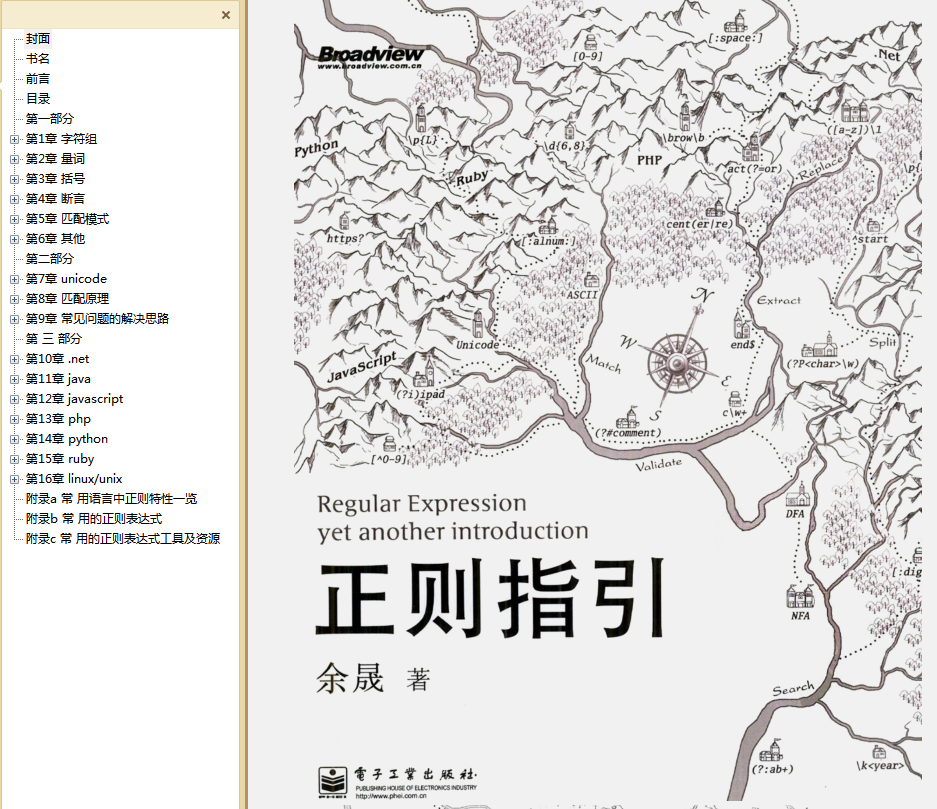
Task: Open 附录a 常用语言中正则特性一览 bookmark
Action: pyautogui.click(x=111, y=499)
